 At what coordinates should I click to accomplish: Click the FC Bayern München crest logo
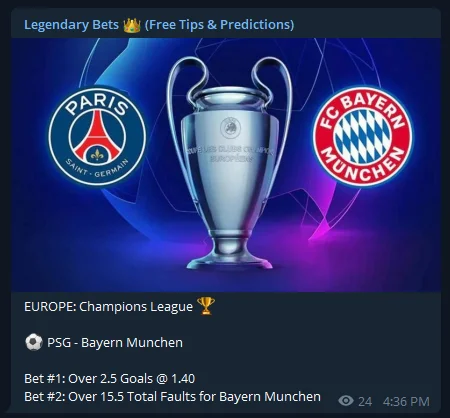362,137
